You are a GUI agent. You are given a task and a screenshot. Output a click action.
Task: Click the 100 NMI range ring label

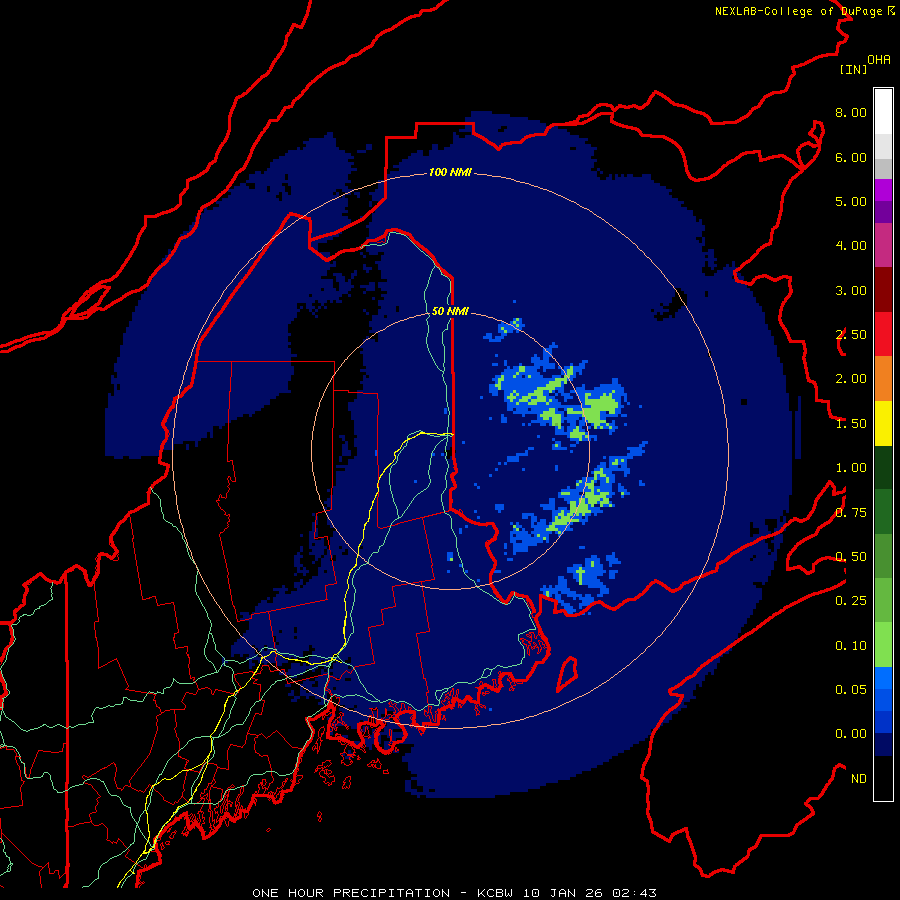450,172
